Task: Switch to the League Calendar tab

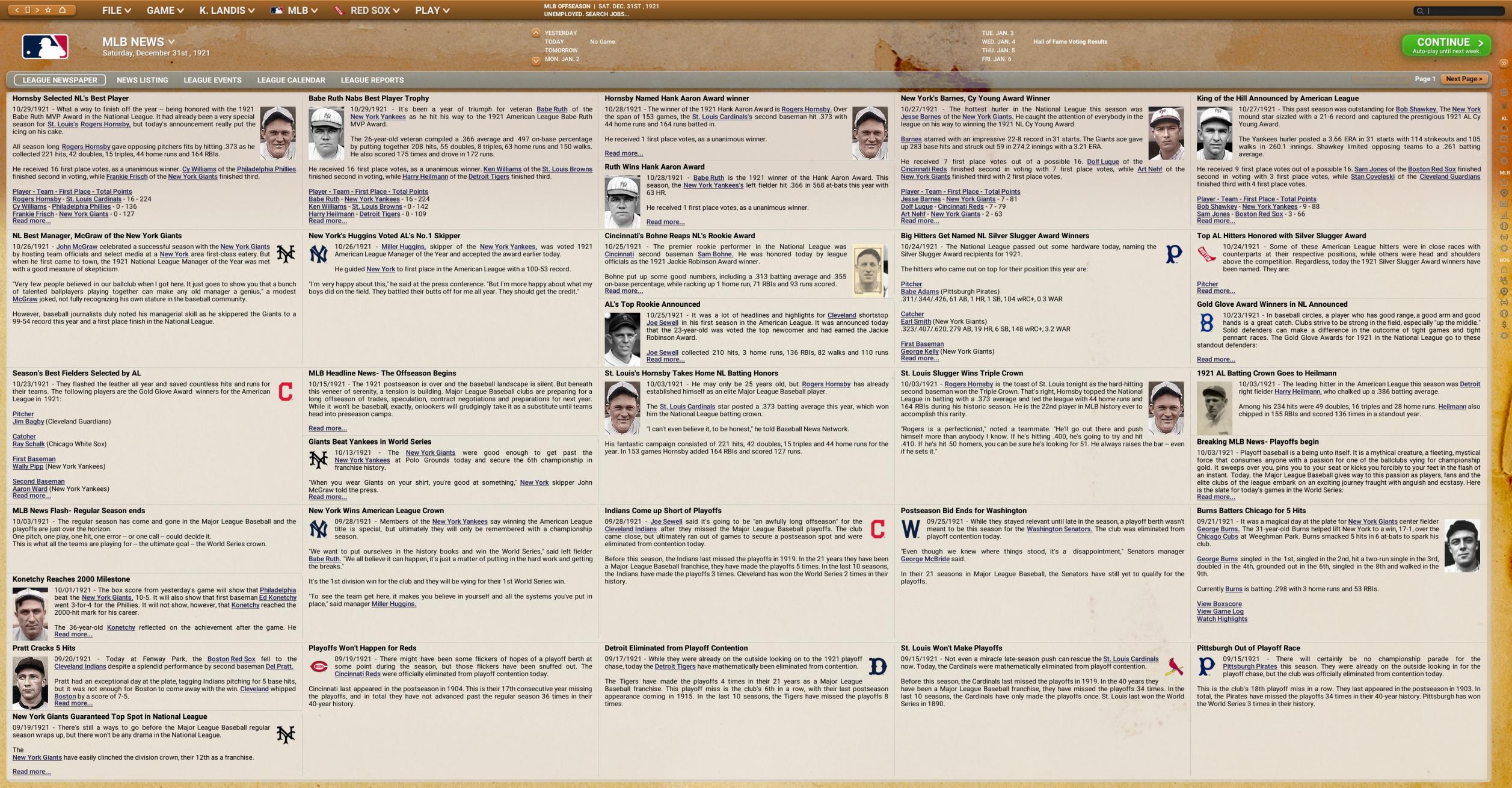Action: click(x=291, y=80)
